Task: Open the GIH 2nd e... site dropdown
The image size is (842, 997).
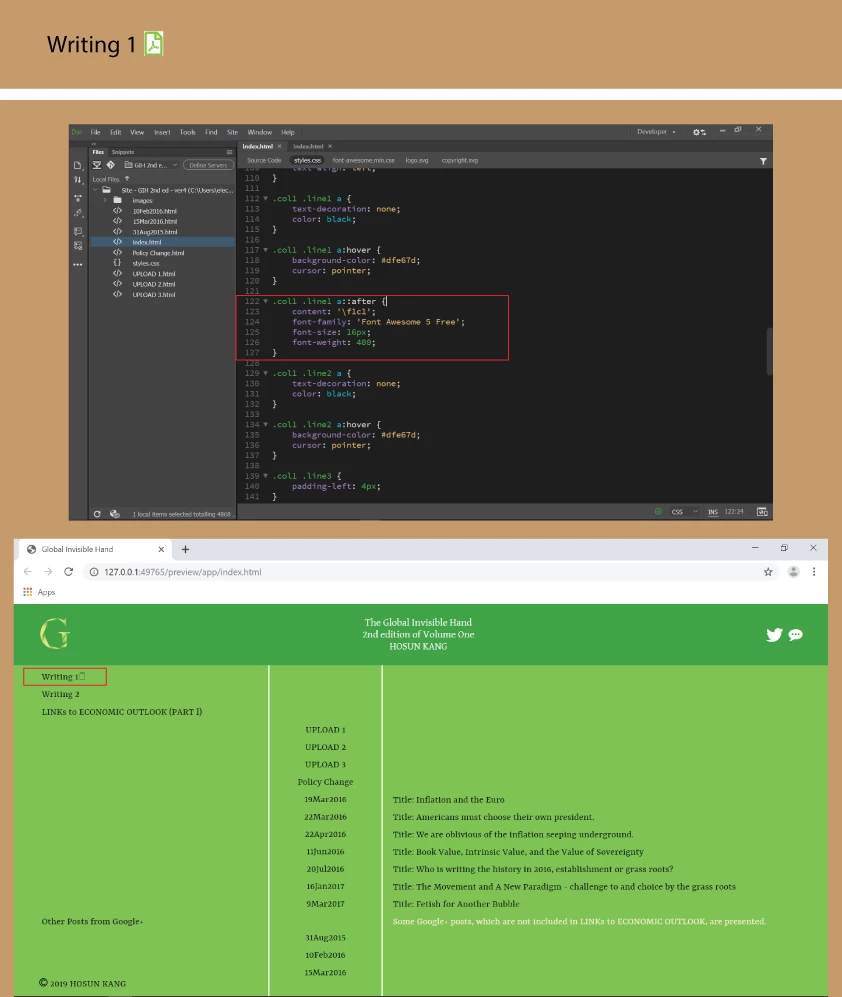Action: (151, 165)
